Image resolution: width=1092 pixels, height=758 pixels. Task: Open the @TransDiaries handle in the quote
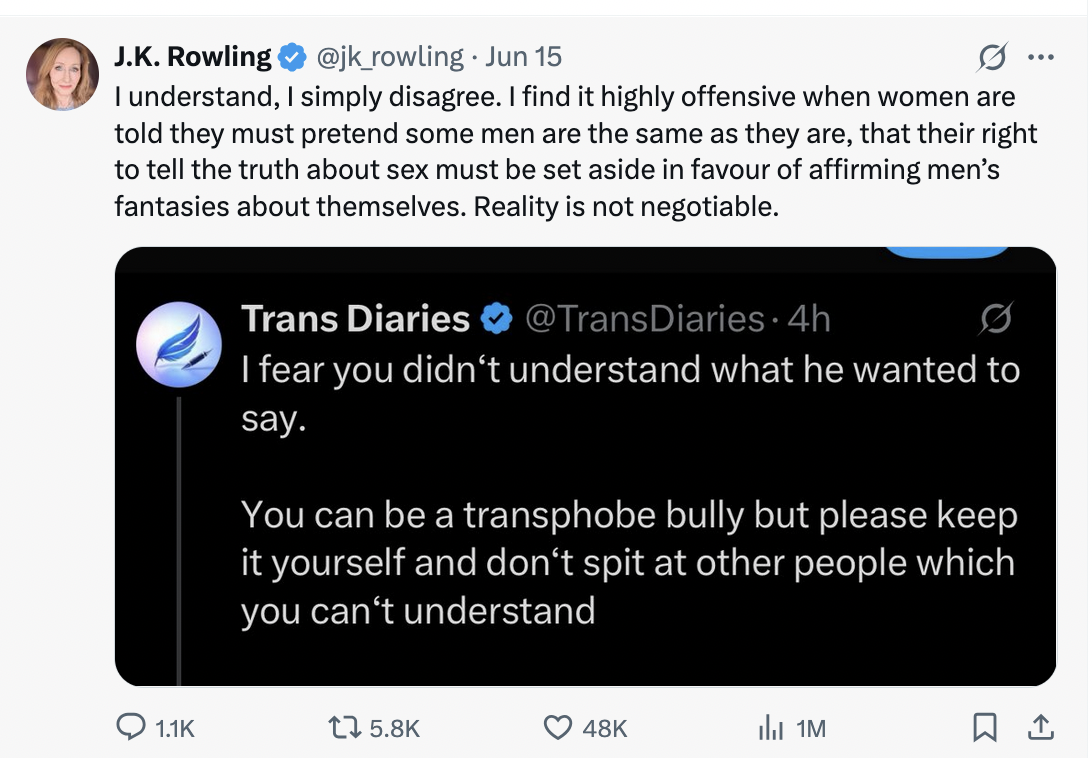coord(645,318)
